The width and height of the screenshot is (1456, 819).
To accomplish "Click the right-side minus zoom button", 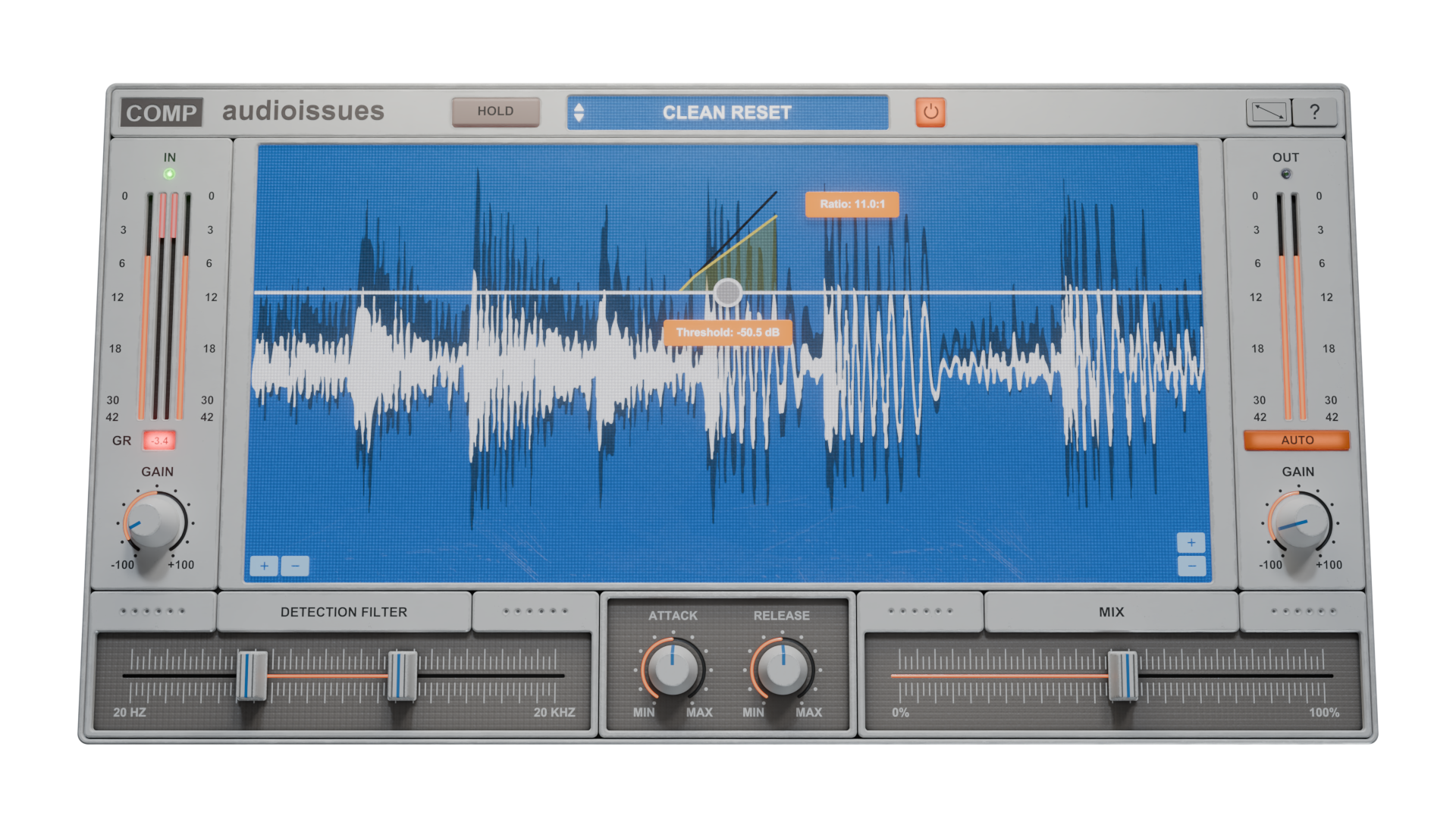I will point(1191,566).
